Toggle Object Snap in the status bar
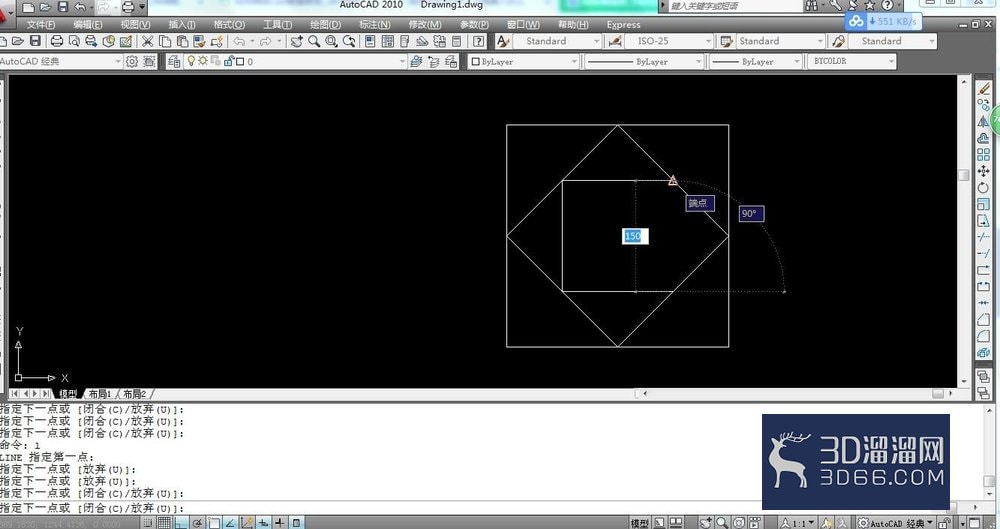The height and width of the screenshot is (529, 1000). click(x=214, y=523)
